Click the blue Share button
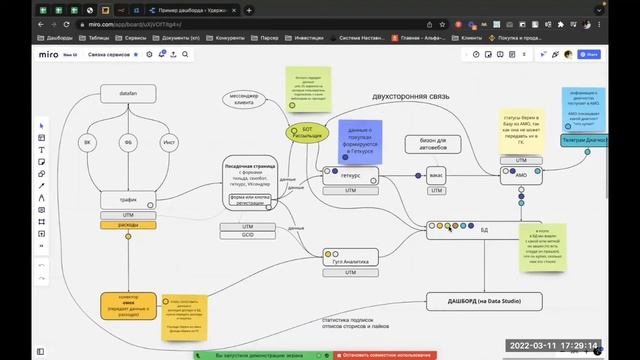Screen dimensions: 640x360 click(x=589, y=54)
